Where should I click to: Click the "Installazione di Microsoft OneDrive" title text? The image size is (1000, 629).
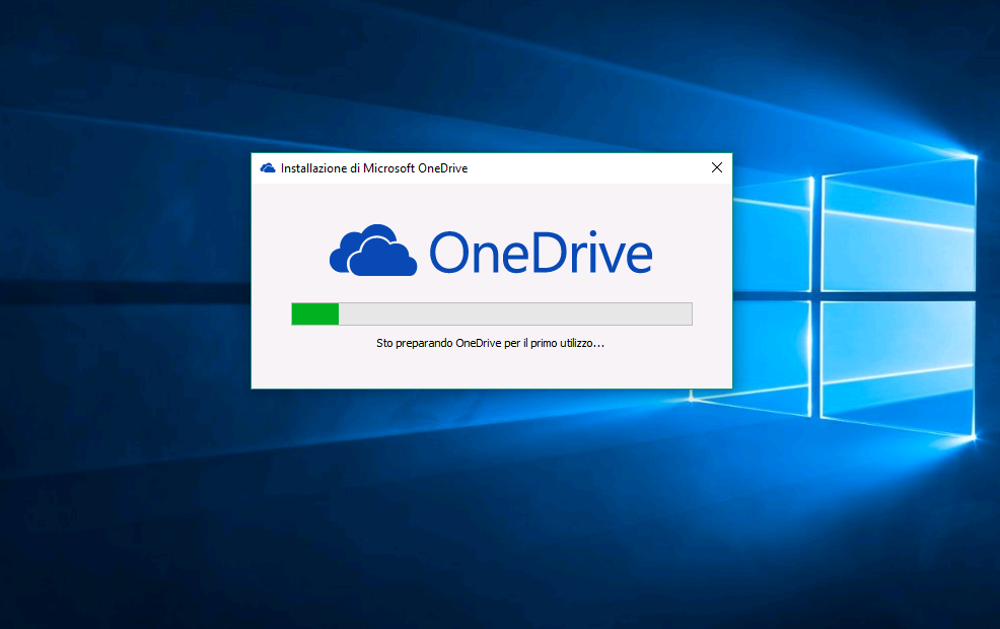(x=374, y=168)
